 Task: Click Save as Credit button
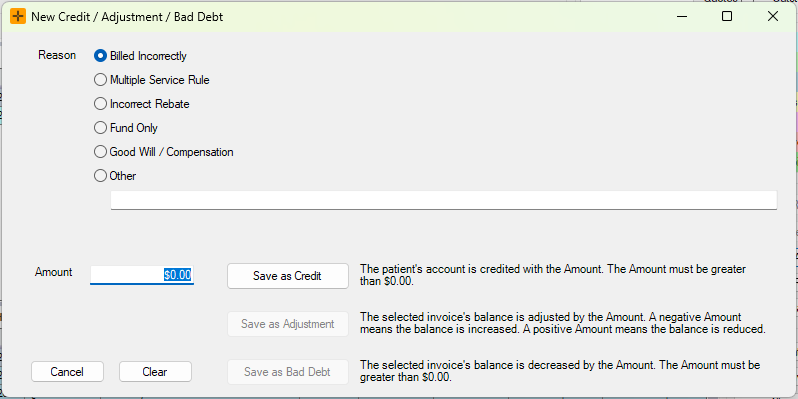click(288, 276)
